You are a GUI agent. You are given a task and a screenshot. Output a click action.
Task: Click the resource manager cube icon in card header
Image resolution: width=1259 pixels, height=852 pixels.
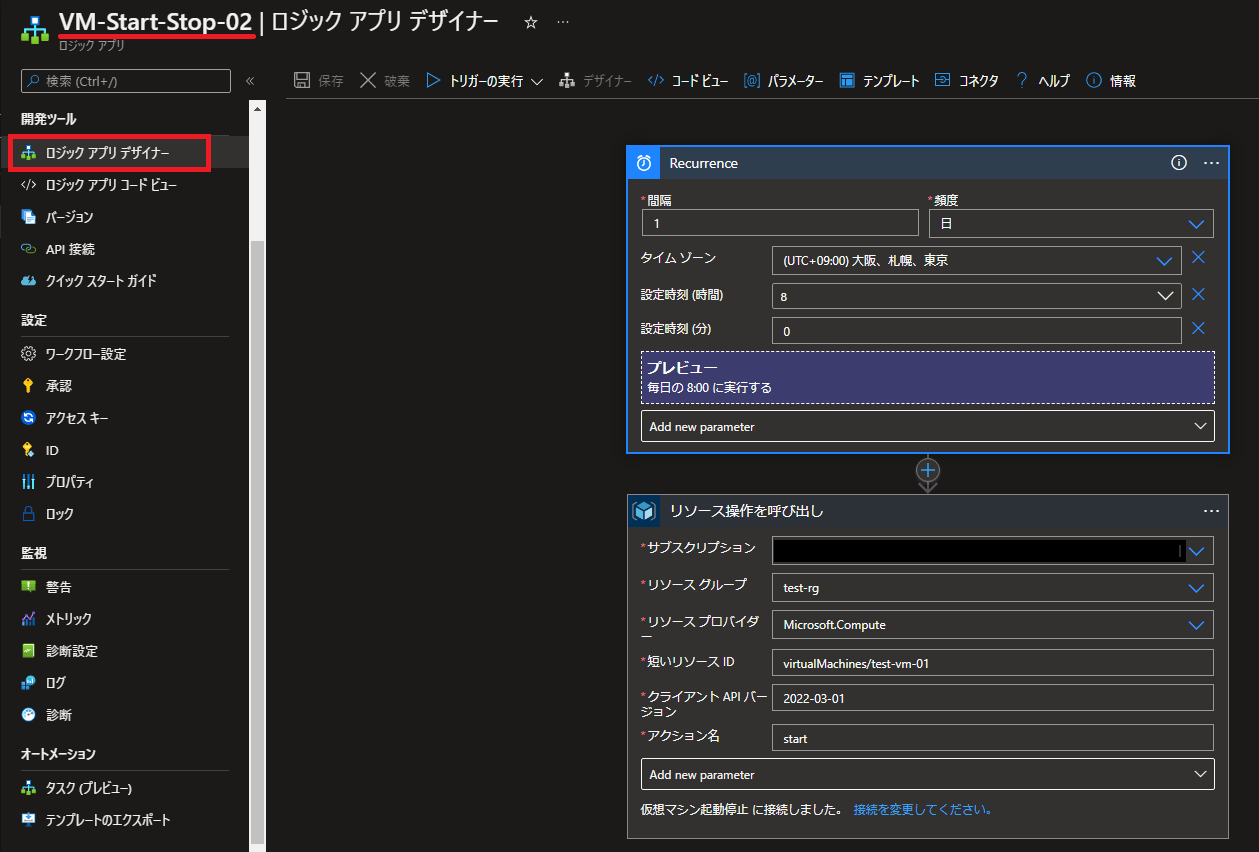[x=644, y=511]
